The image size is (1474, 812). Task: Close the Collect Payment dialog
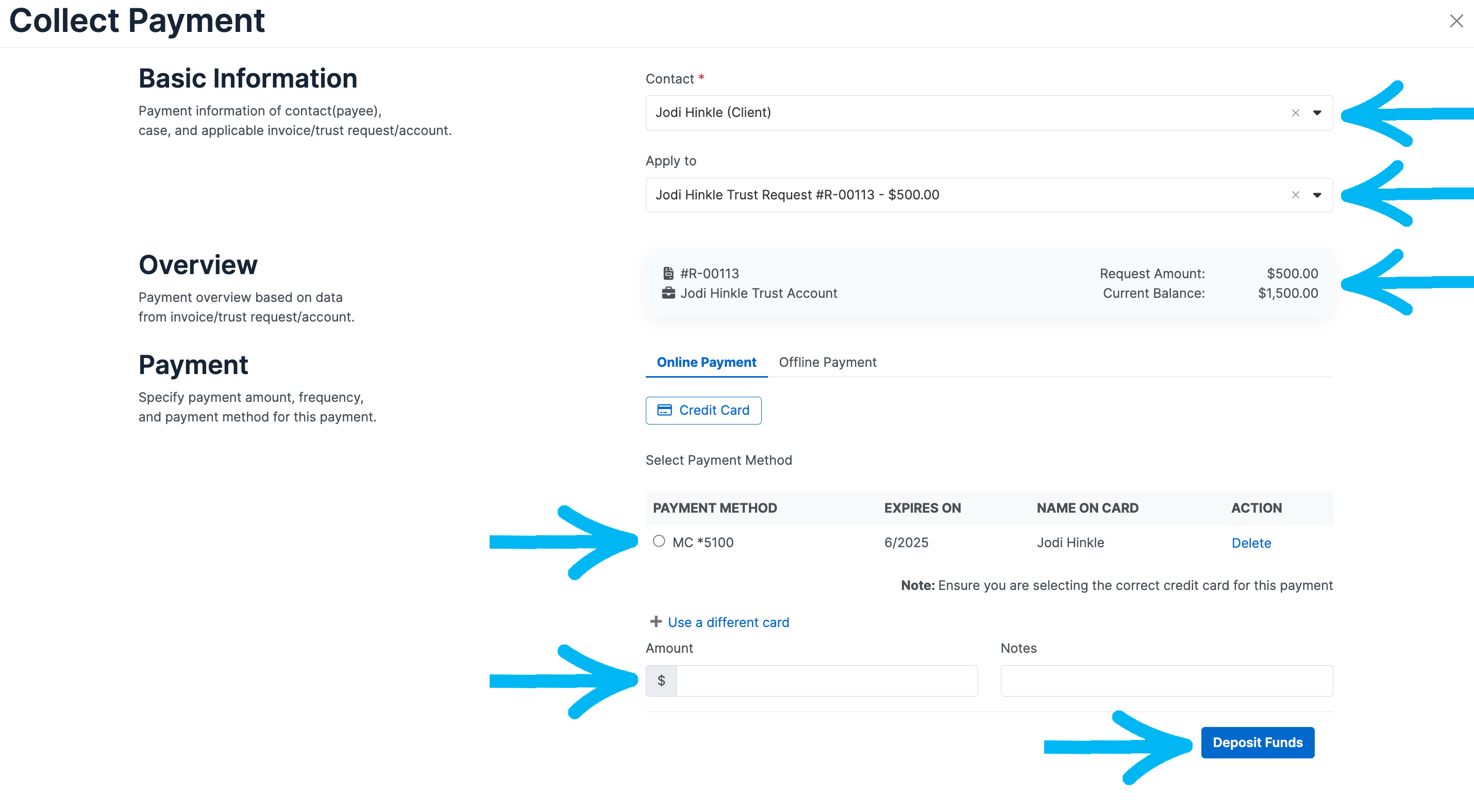1456,21
